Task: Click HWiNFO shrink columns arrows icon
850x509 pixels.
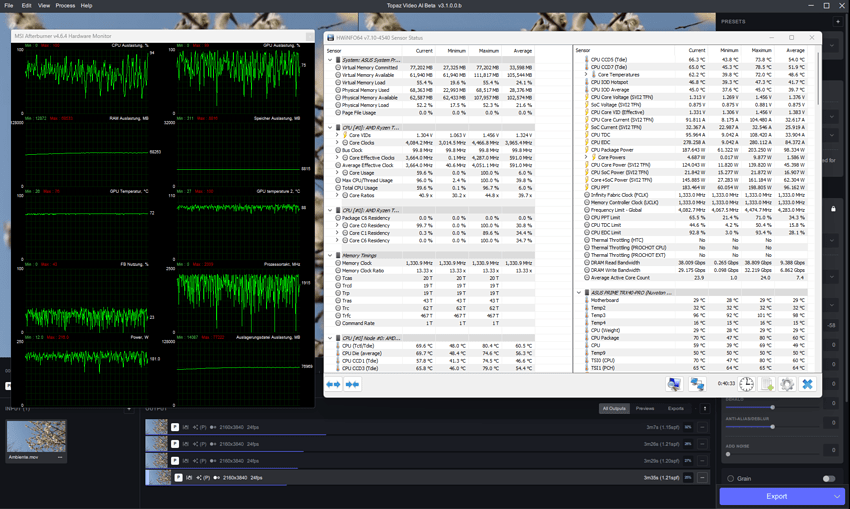Action: (x=352, y=384)
